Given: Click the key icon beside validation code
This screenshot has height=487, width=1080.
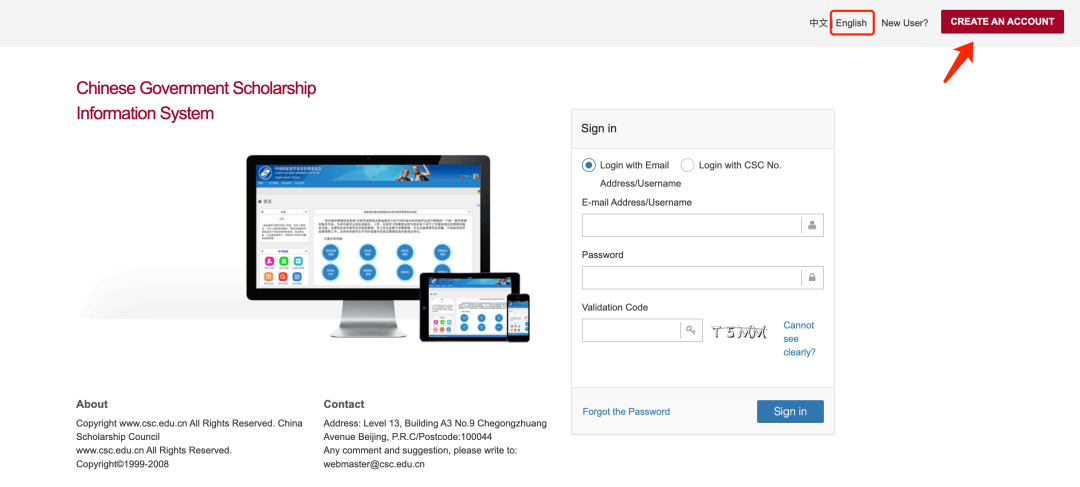Looking at the screenshot, I should tap(692, 330).
